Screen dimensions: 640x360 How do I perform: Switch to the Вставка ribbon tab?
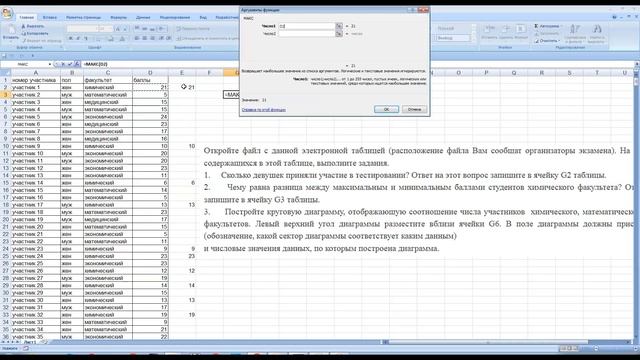(x=50, y=18)
